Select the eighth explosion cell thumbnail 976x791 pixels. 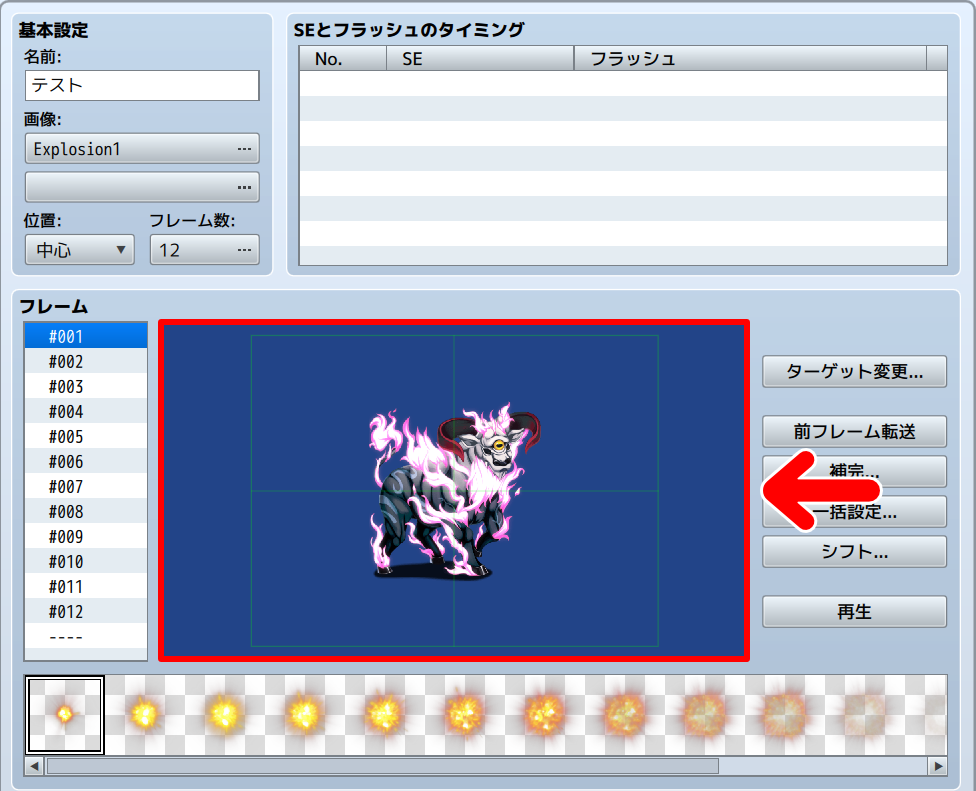click(624, 714)
